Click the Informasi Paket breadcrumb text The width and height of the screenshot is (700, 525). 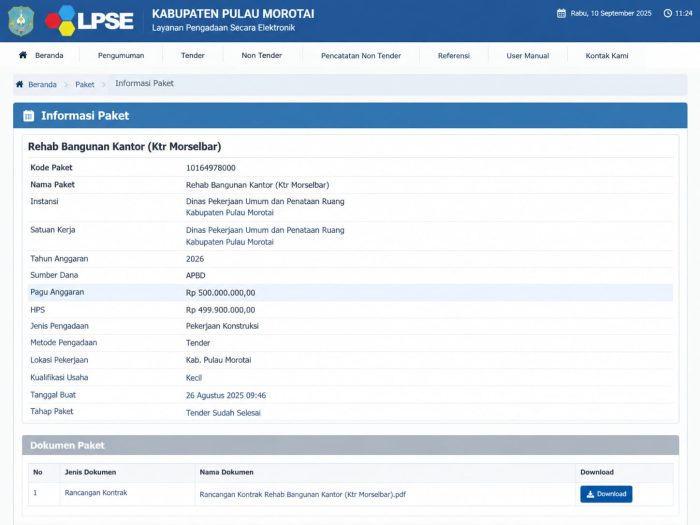144,83
